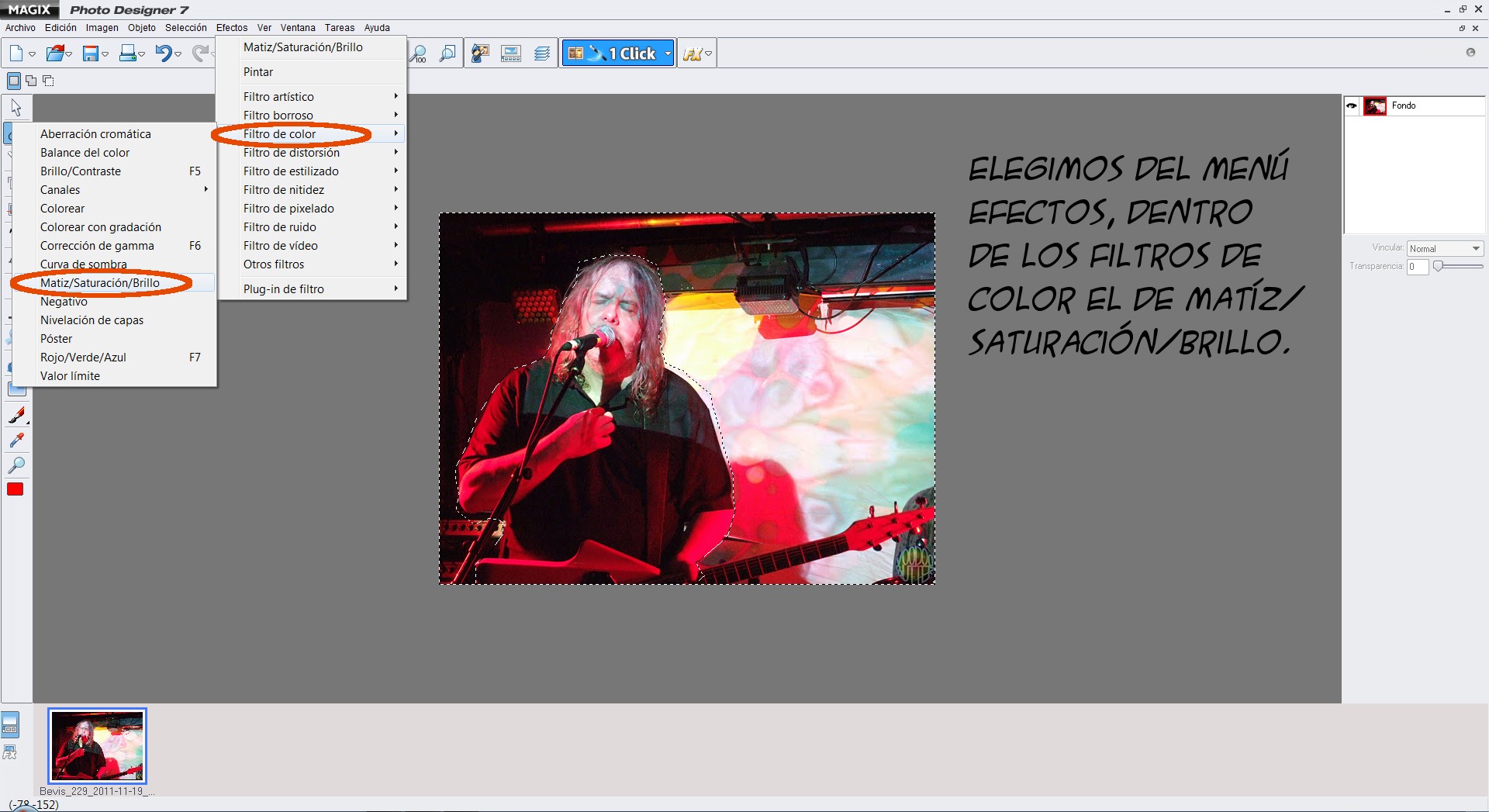
Task: Expand the 1 Click dropdown arrow
Action: coord(667,54)
